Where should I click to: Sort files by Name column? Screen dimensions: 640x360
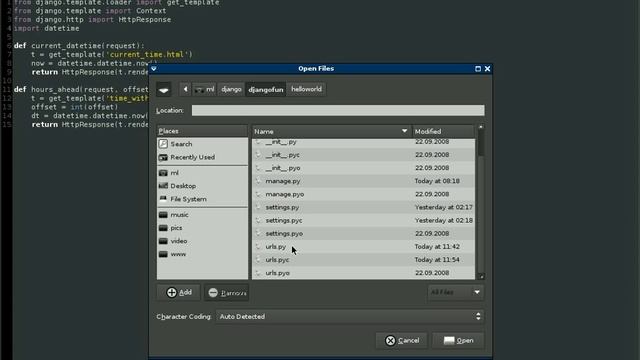click(x=331, y=131)
